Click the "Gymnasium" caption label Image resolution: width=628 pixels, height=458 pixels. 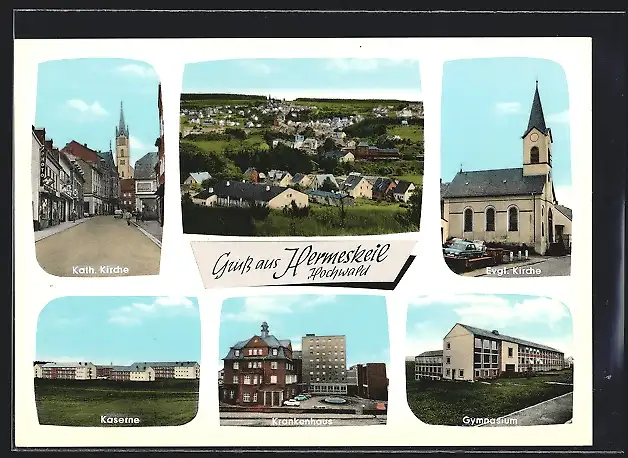pyautogui.click(x=490, y=421)
